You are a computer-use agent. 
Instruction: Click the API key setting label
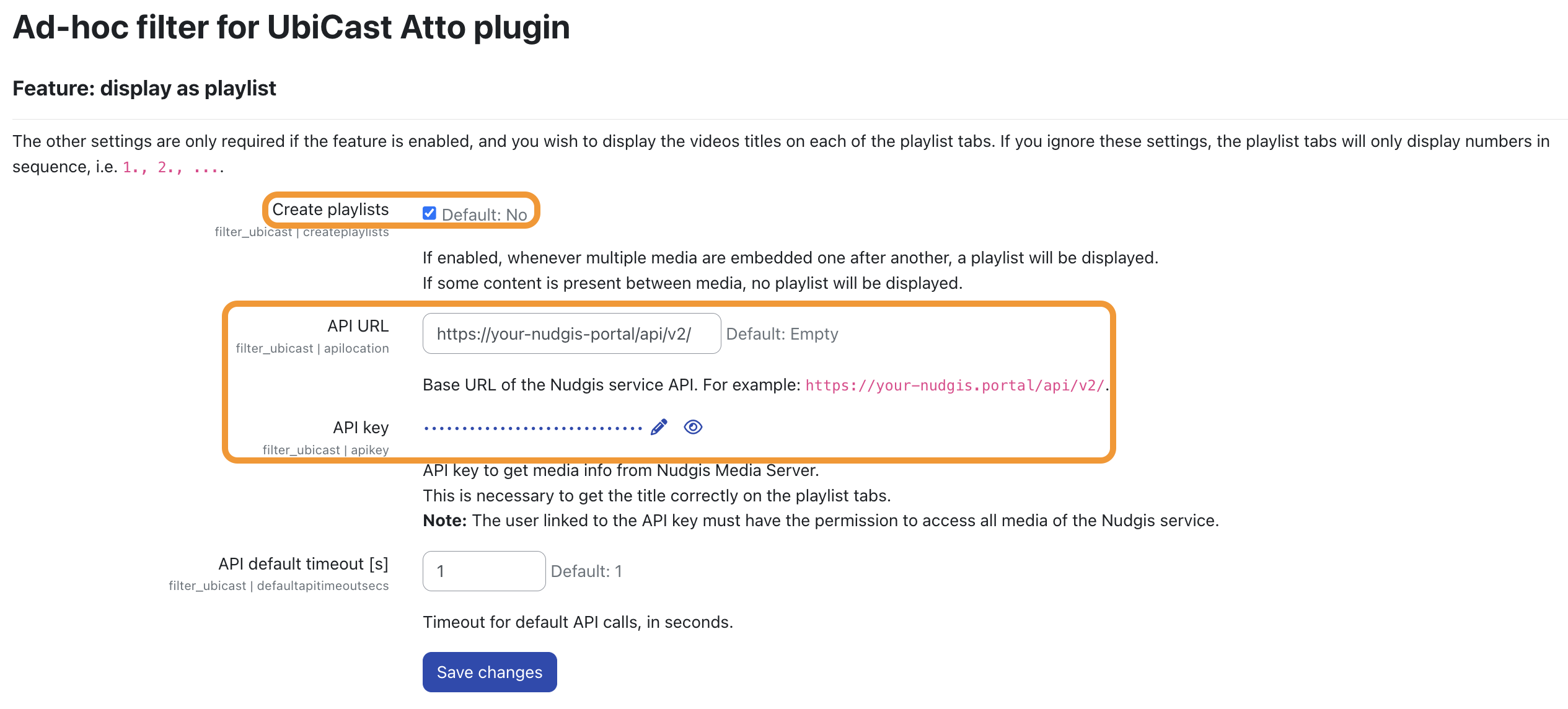pyautogui.click(x=361, y=428)
